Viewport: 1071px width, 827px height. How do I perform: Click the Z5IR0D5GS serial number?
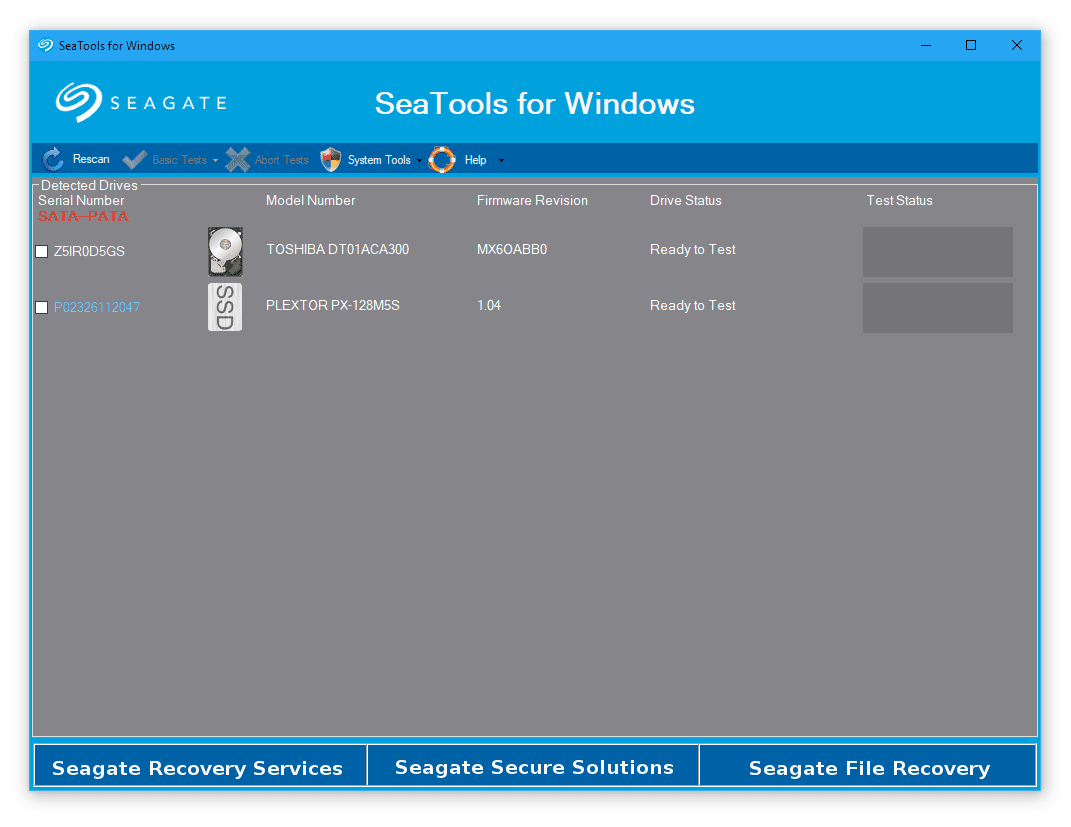89,251
